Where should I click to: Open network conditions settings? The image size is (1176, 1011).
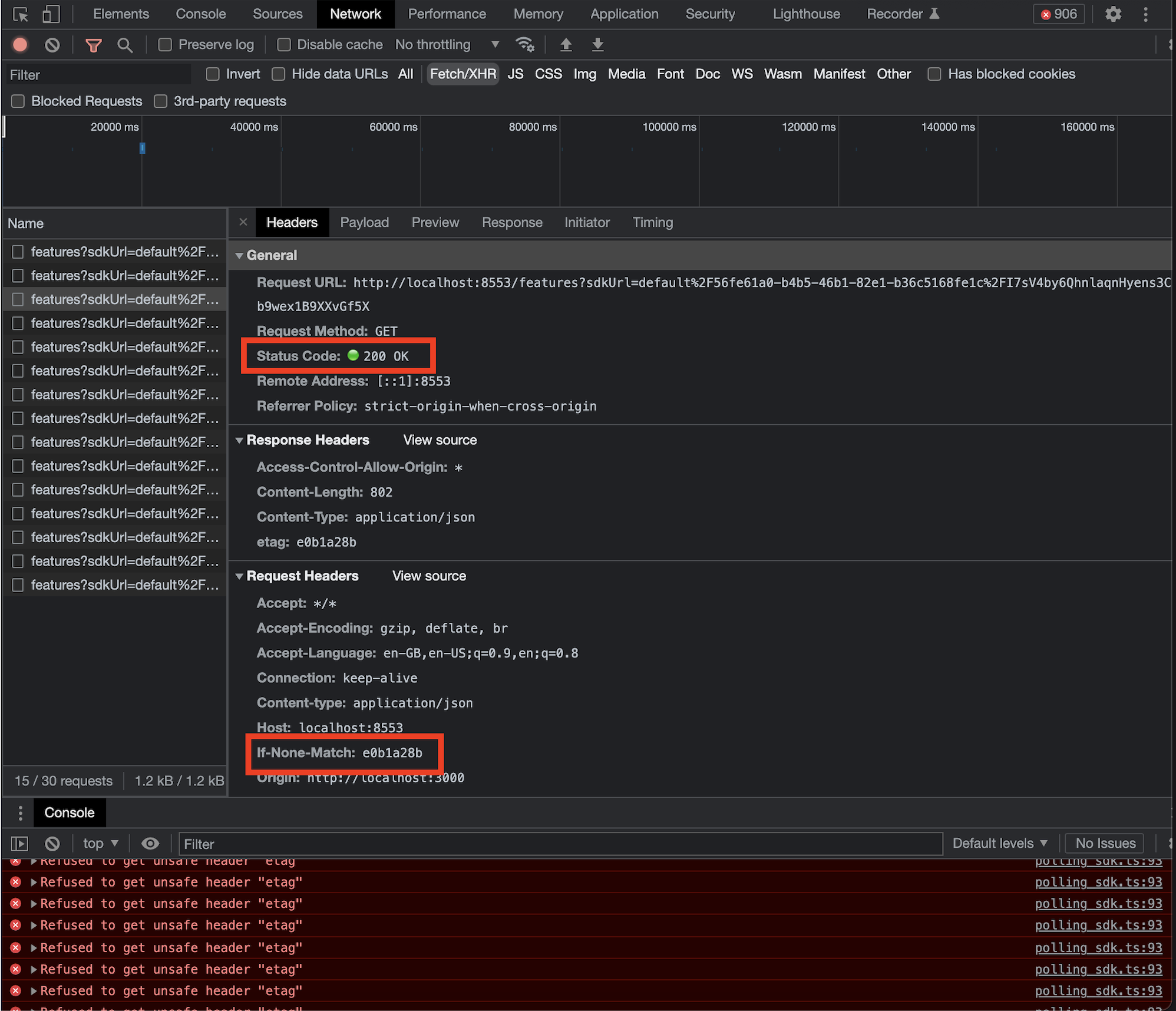pyautogui.click(x=524, y=44)
